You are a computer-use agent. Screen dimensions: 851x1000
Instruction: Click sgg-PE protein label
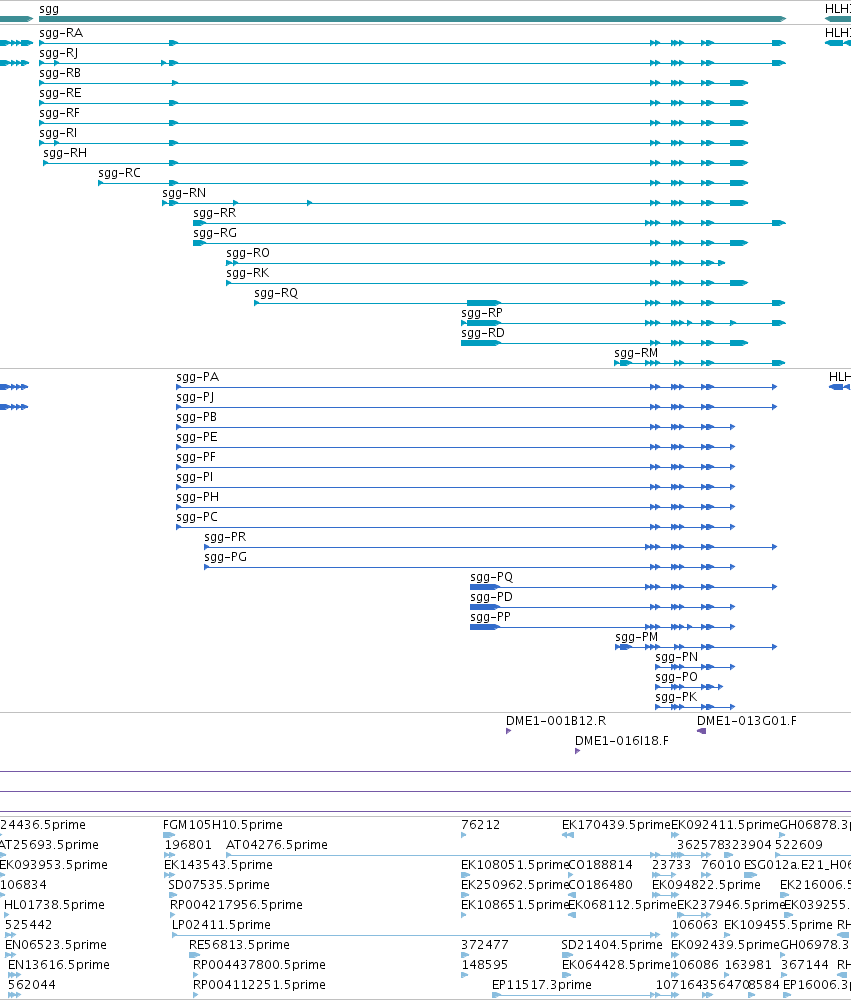(196, 437)
